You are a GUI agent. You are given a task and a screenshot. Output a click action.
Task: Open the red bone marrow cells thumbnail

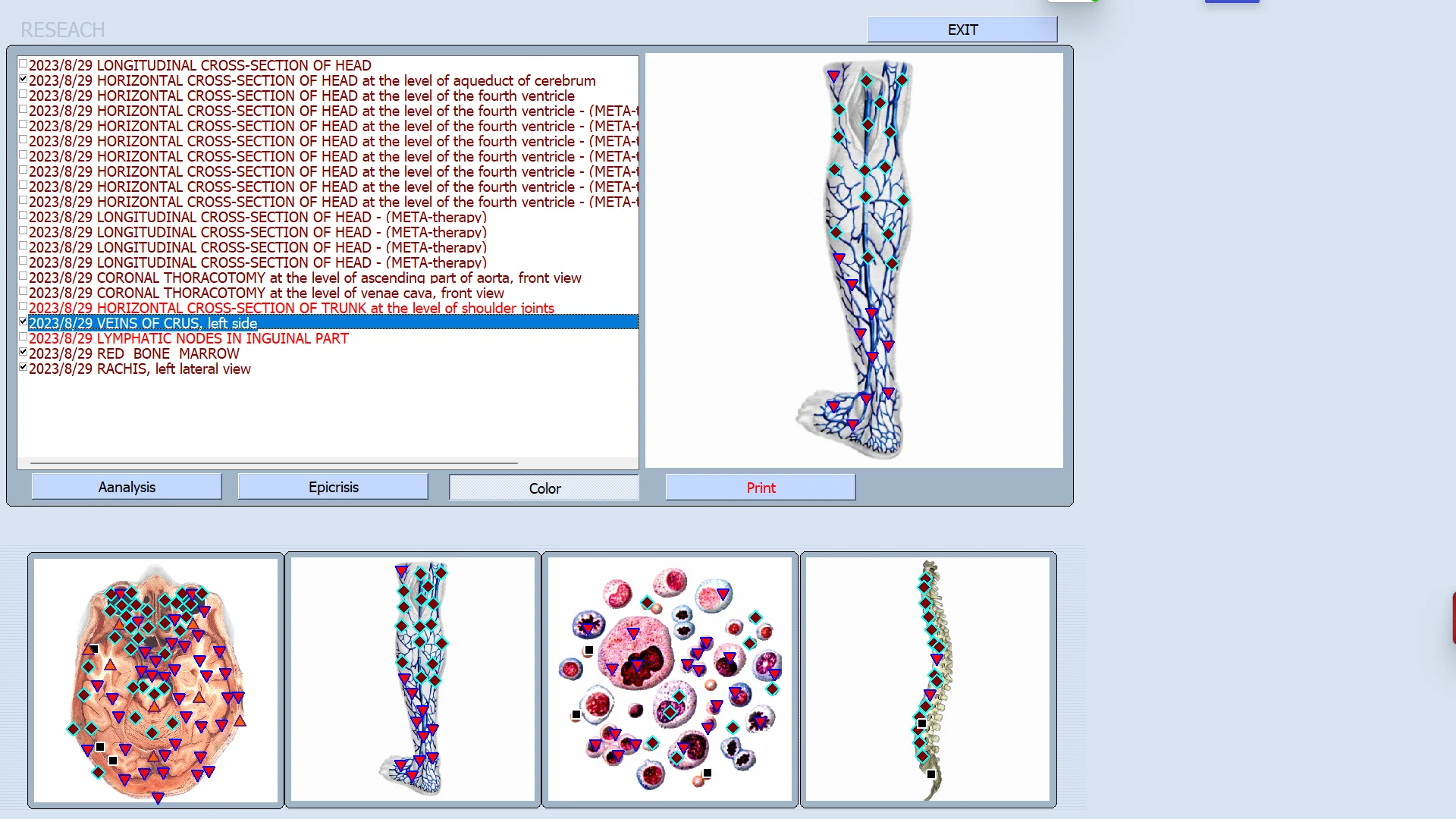click(670, 679)
